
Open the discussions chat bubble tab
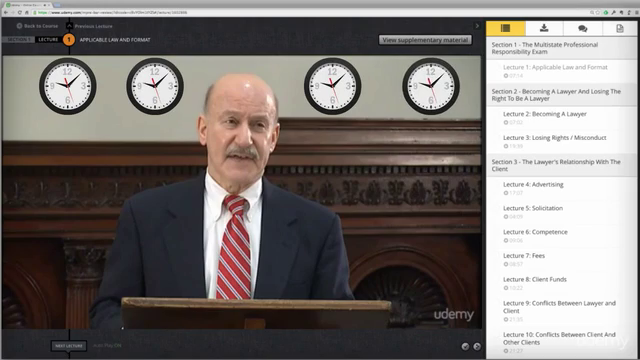(582, 28)
